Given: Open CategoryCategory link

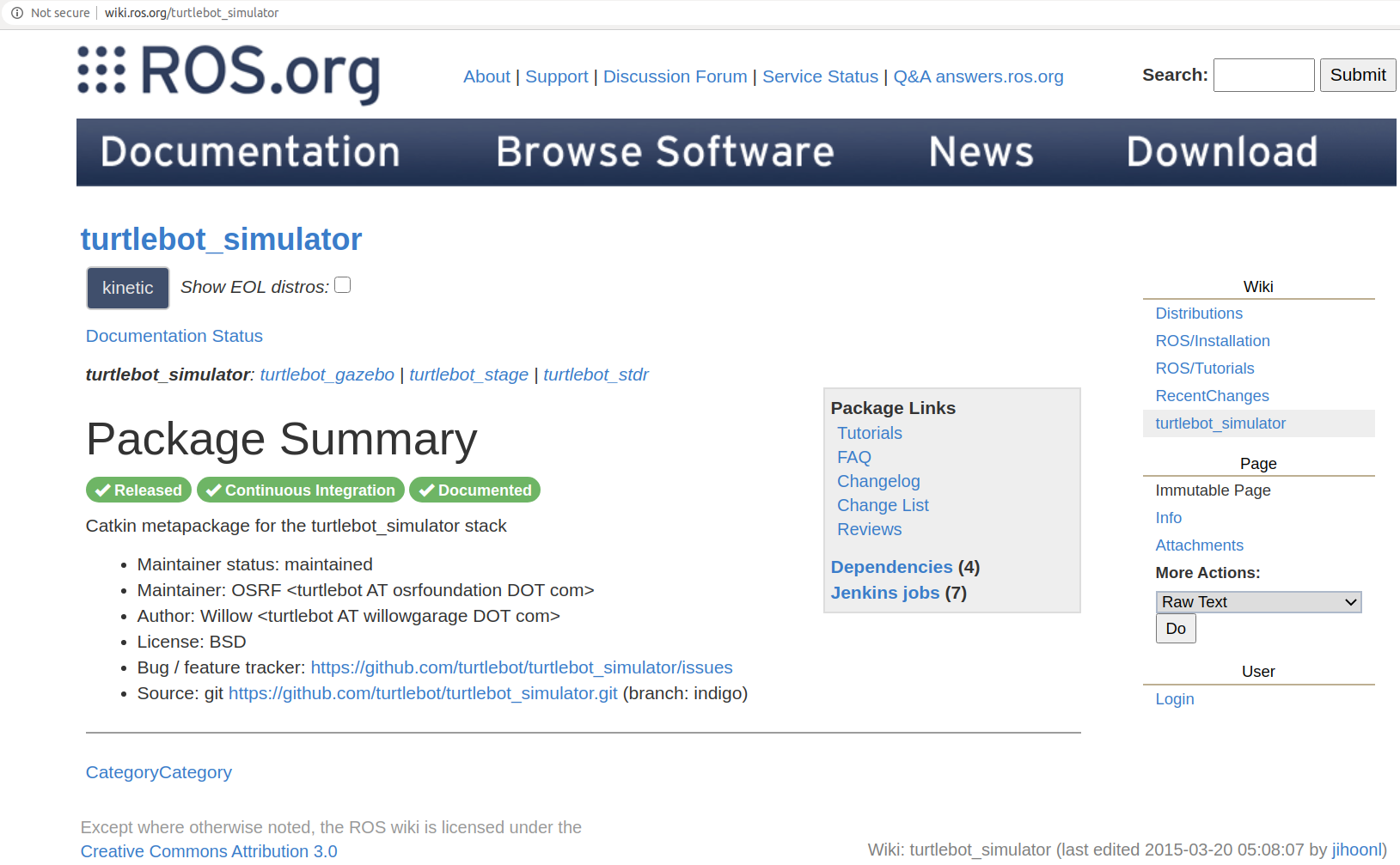Looking at the screenshot, I should tap(159, 772).
